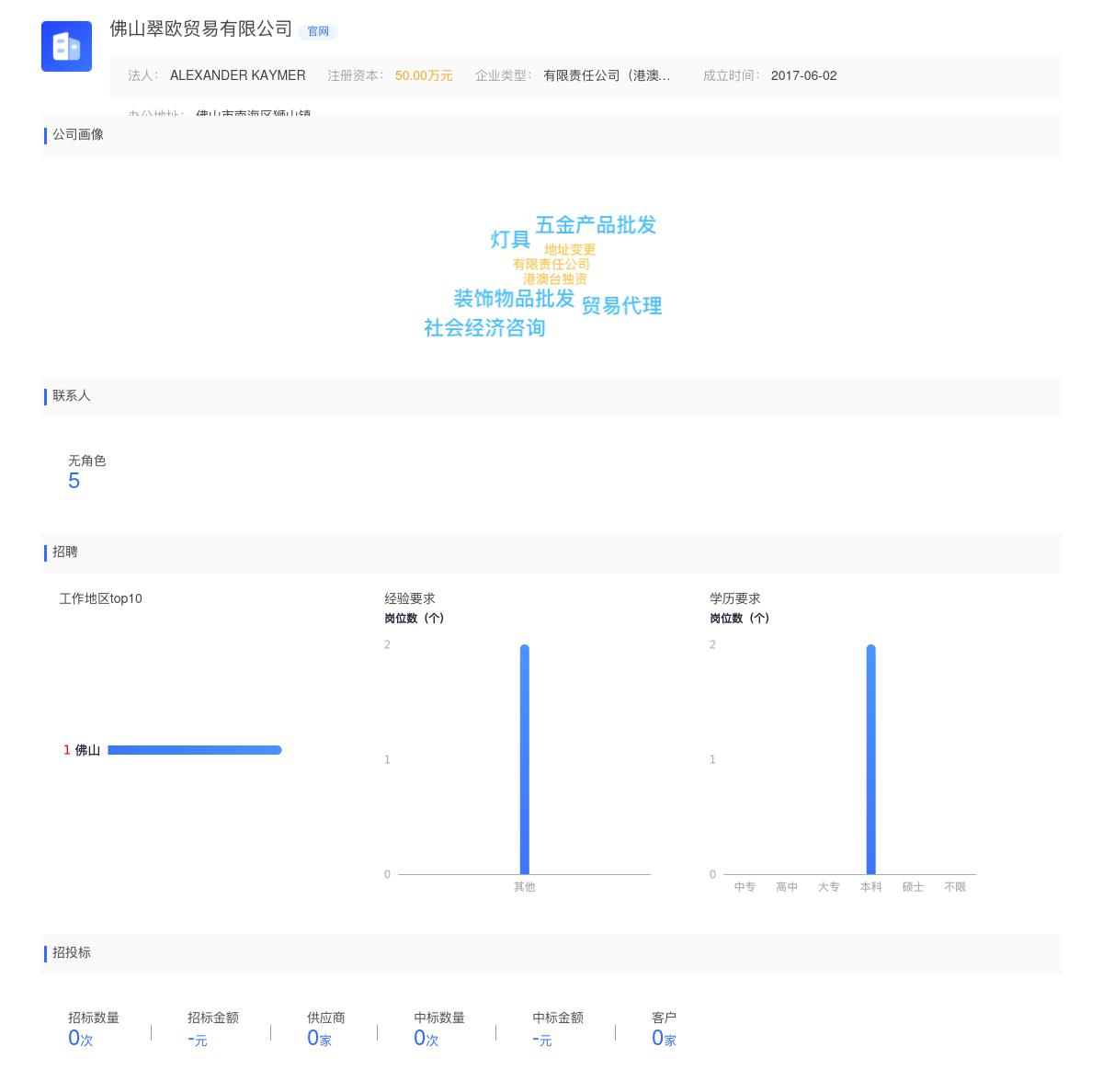Image resolution: width=1103 pixels, height=1092 pixels.
Task: Click the 本科 axis label
Action: [871, 887]
